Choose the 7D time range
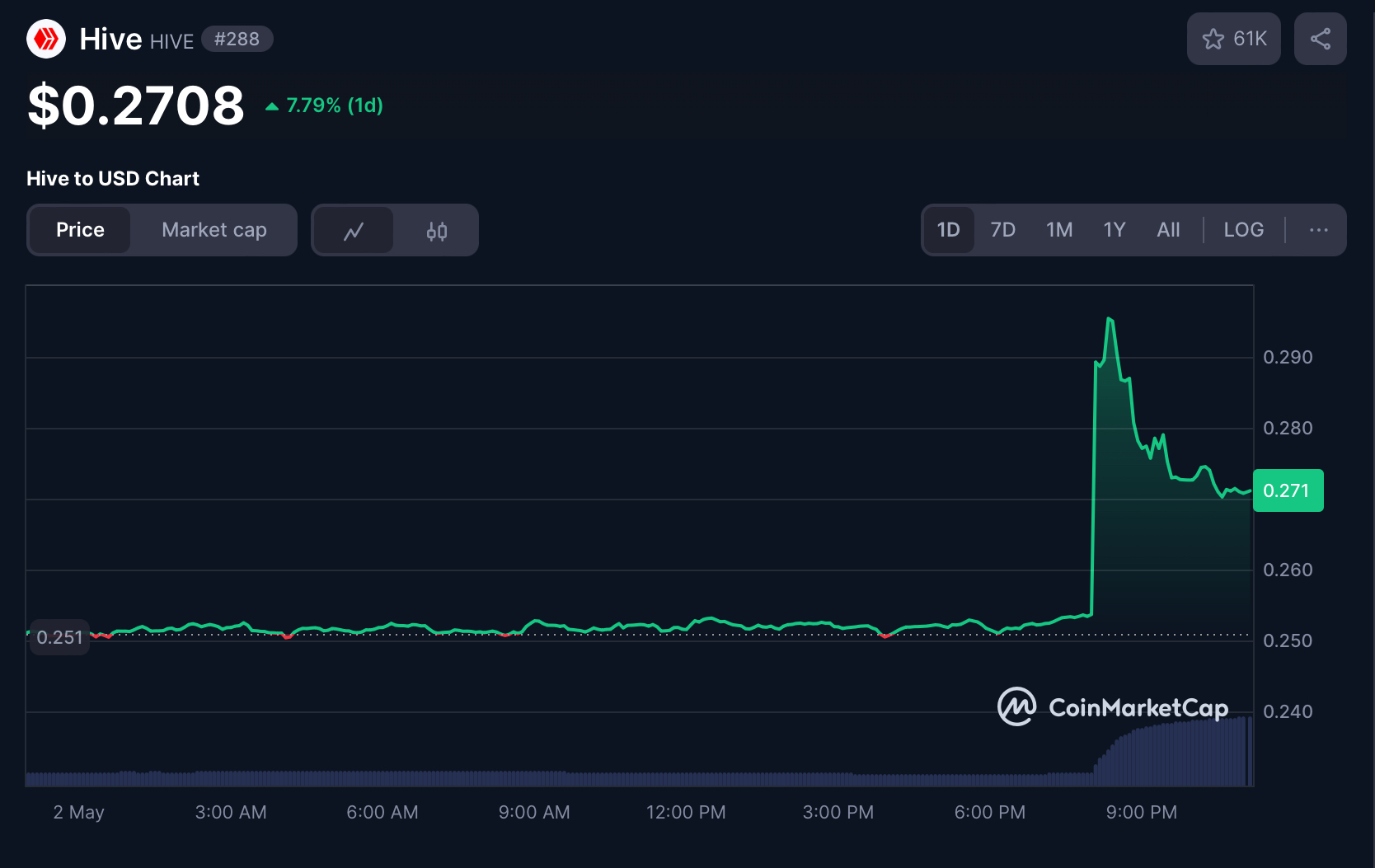This screenshot has width=1375, height=868. click(1002, 230)
